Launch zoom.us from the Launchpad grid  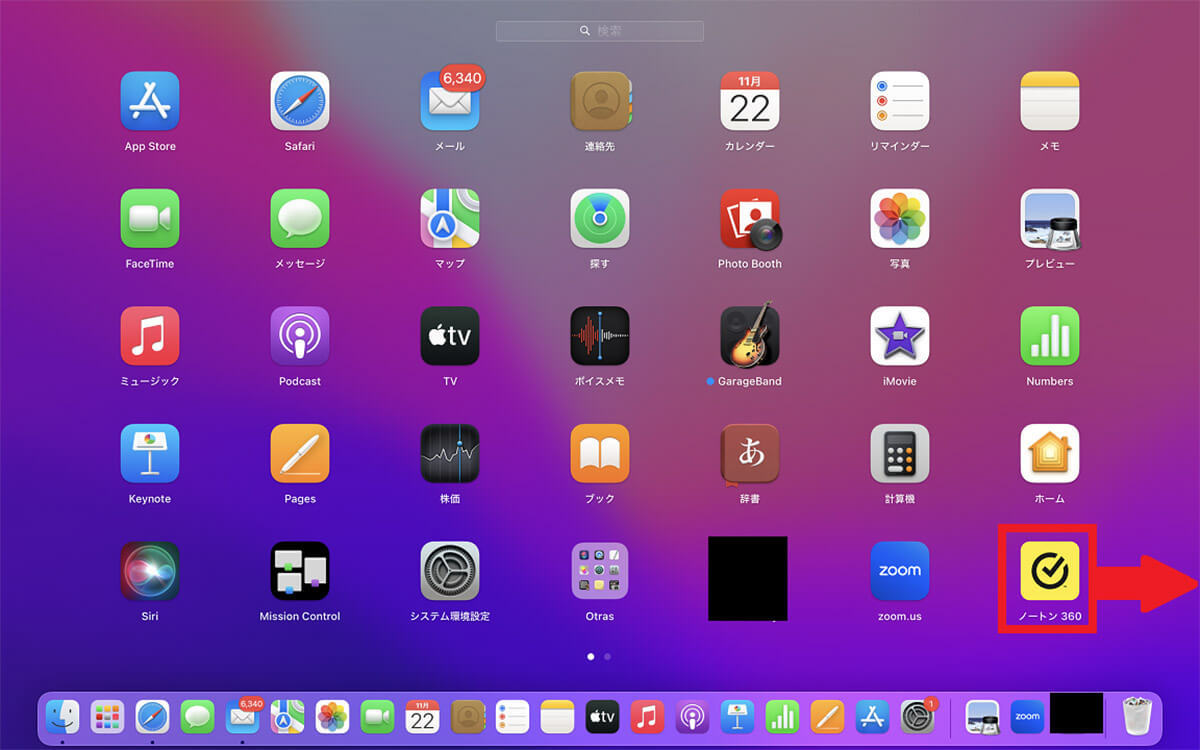click(900, 571)
